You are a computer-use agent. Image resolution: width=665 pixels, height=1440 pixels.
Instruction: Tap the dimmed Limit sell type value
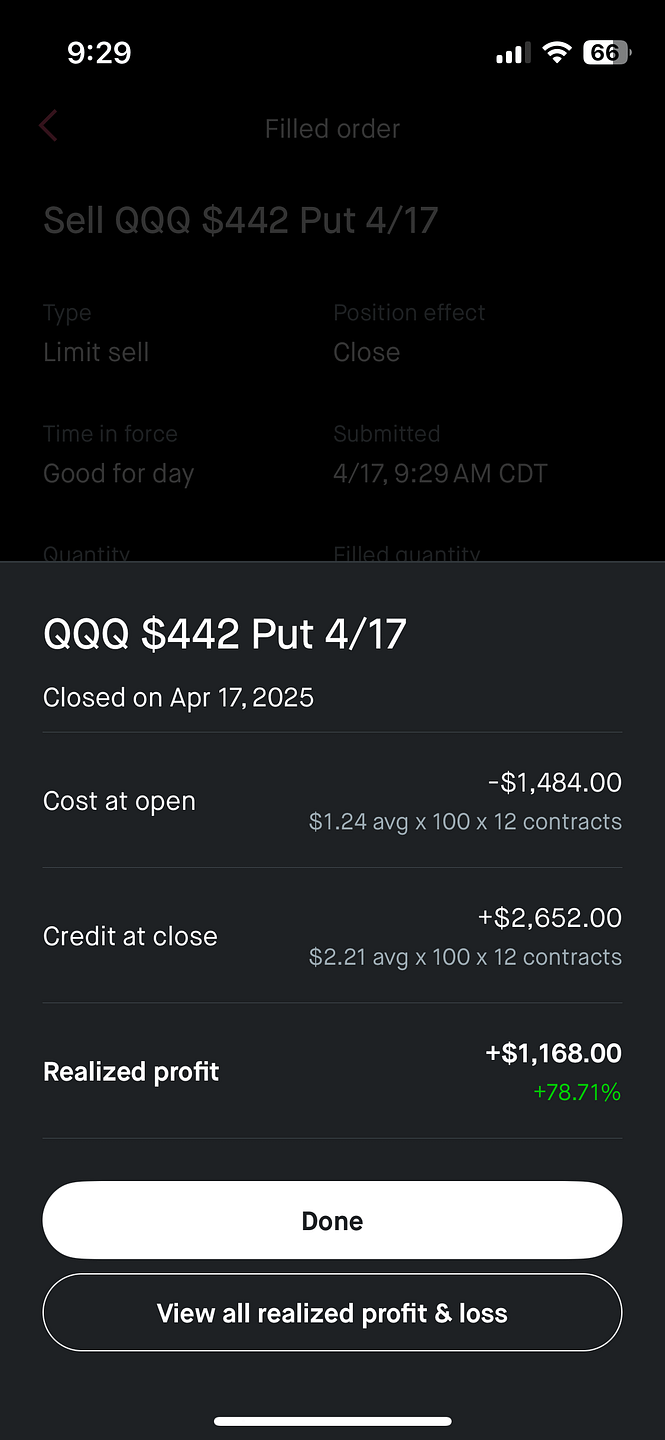[x=96, y=352]
